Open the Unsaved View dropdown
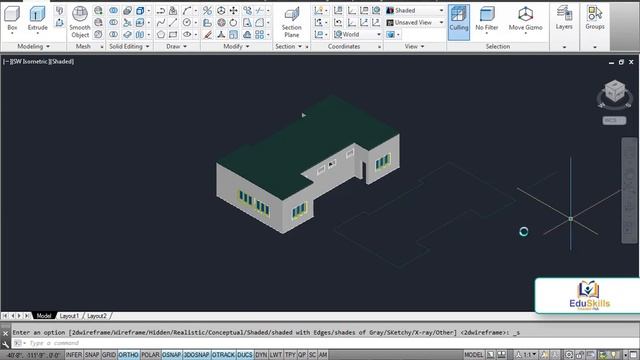Screen dimensions: 640x360 pos(415,22)
